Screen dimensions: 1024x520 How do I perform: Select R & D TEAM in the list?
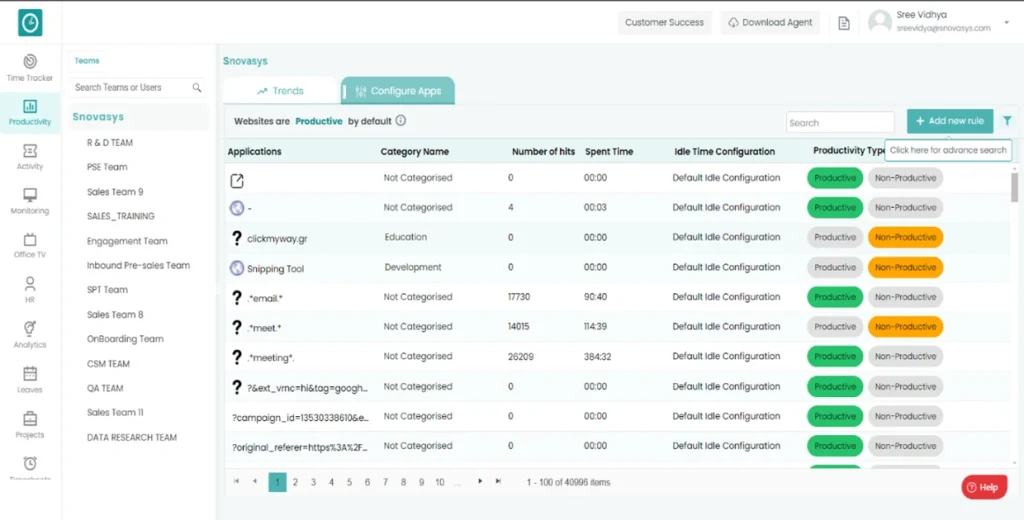click(x=110, y=142)
